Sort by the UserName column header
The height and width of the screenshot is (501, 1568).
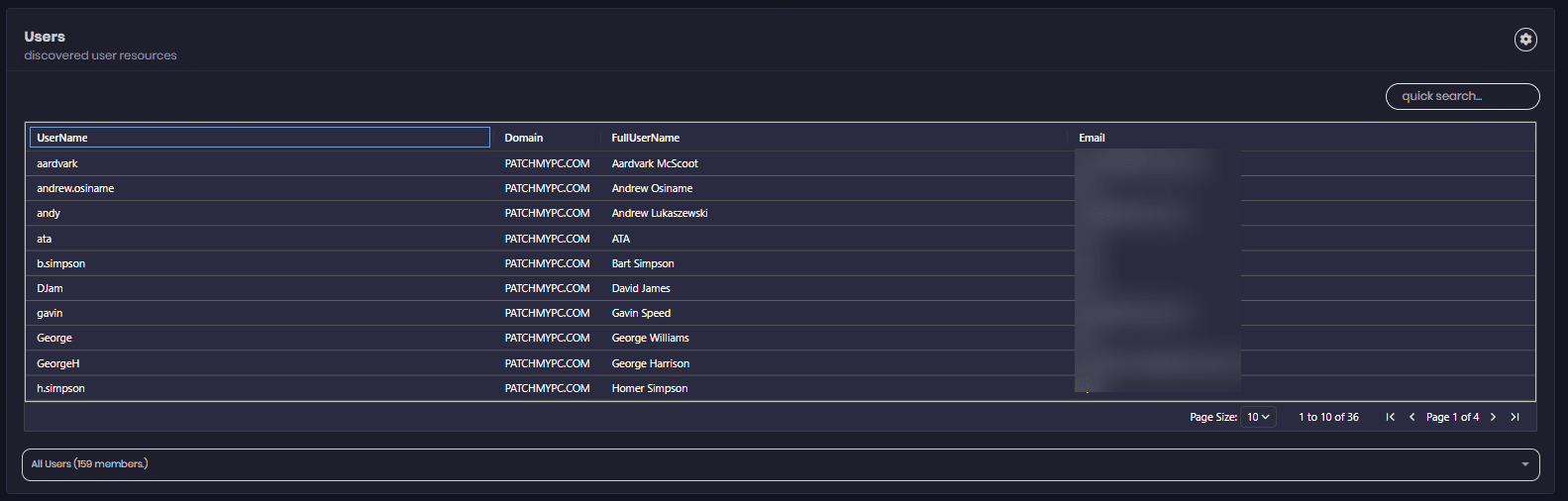coord(62,138)
